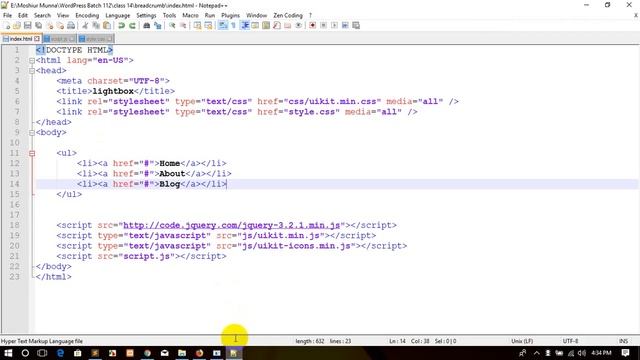Open the View menu
The height and width of the screenshot is (360, 640).
[x=63, y=15]
